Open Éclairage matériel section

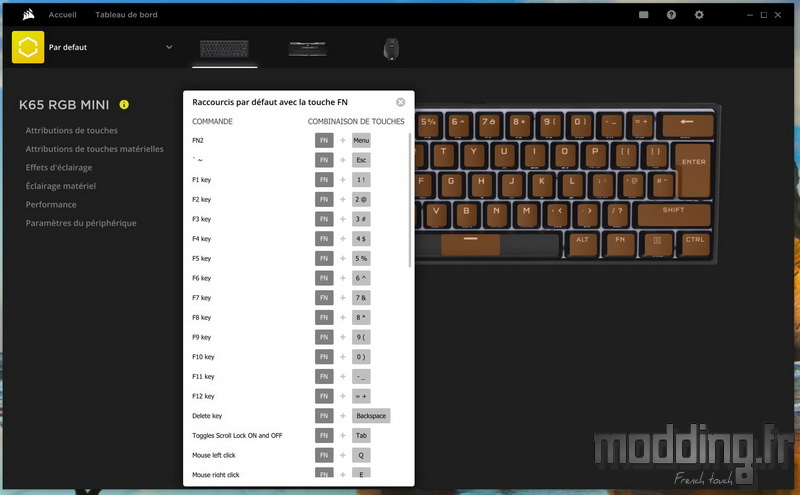(x=61, y=186)
